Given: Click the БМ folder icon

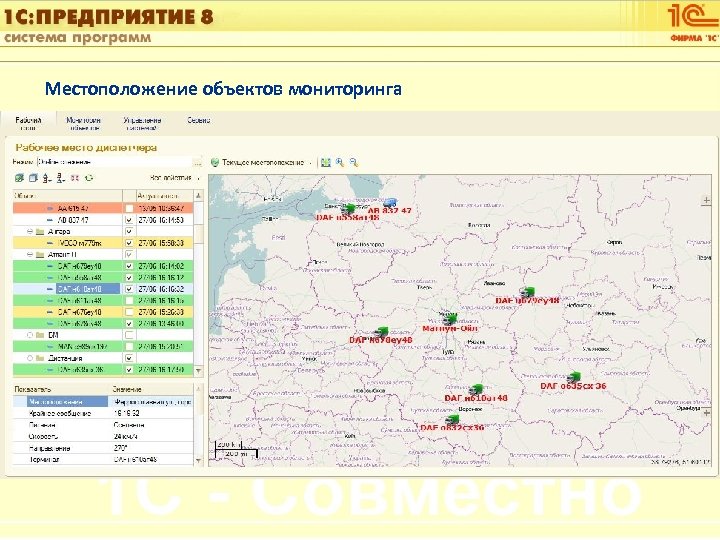Looking at the screenshot, I should [x=40, y=335].
